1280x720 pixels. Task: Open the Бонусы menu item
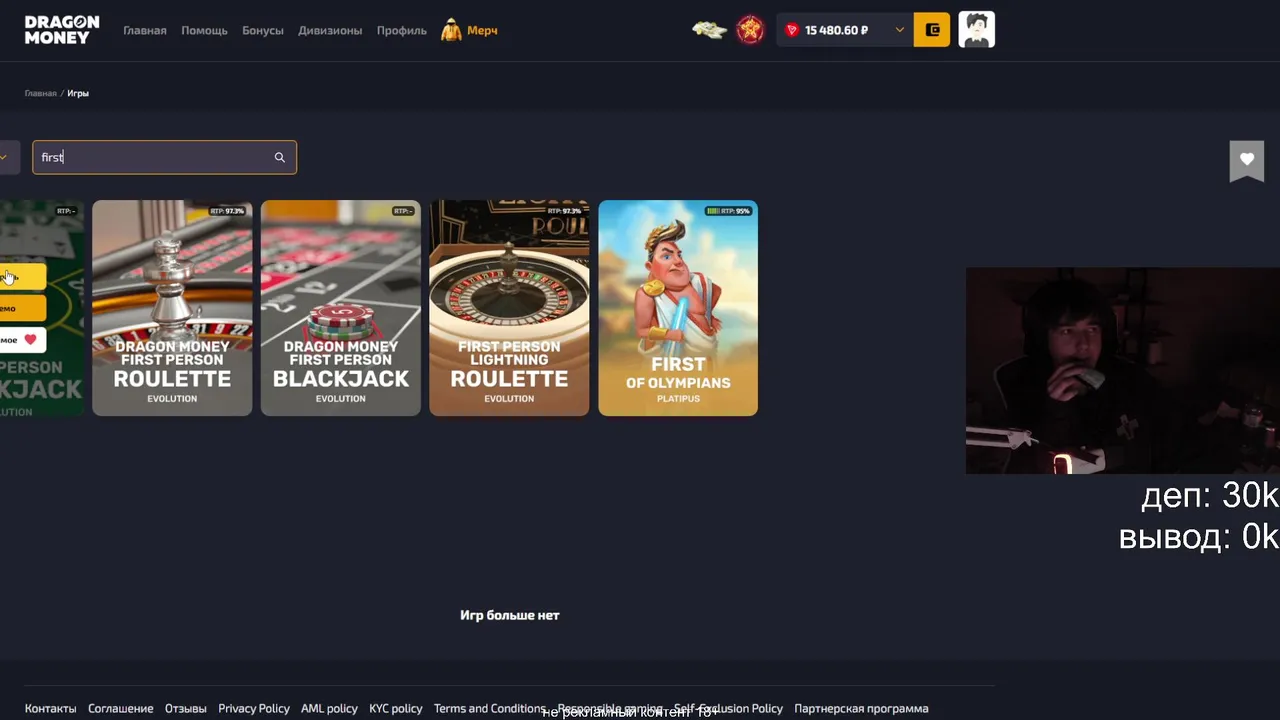[x=263, y=30]
